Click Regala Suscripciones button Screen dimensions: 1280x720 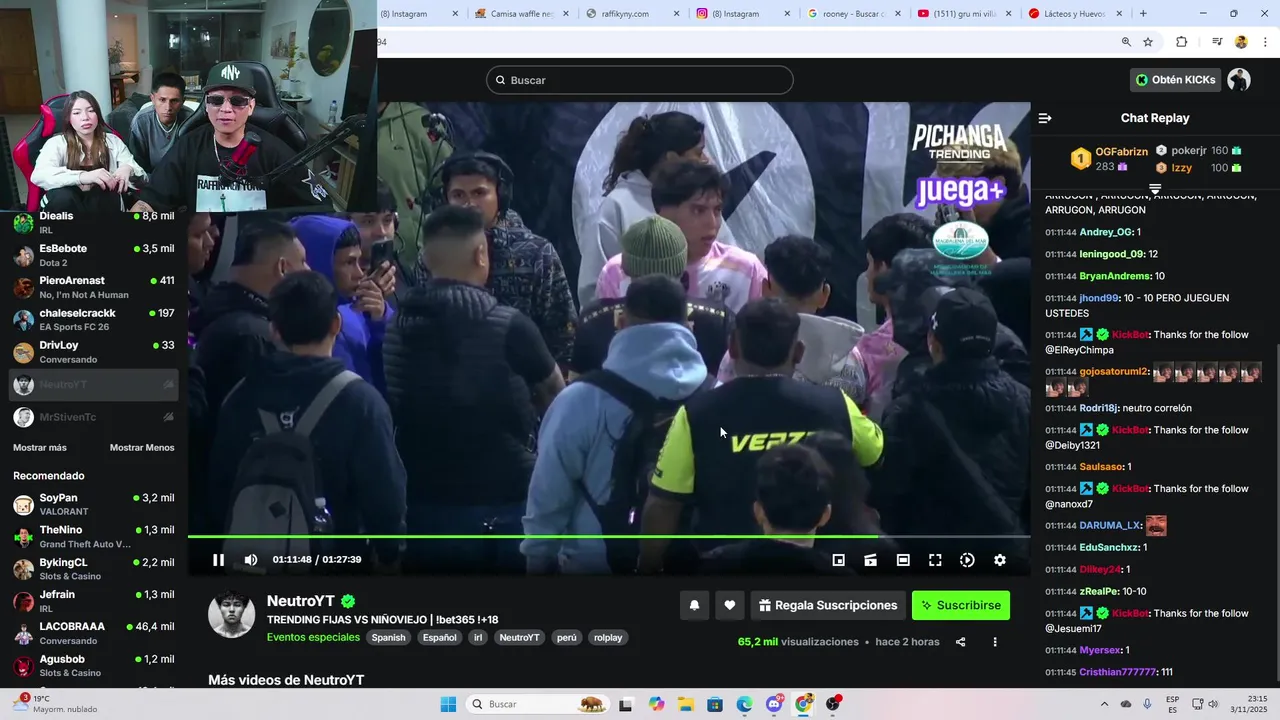pyautogui.click(x=828, y=605)
